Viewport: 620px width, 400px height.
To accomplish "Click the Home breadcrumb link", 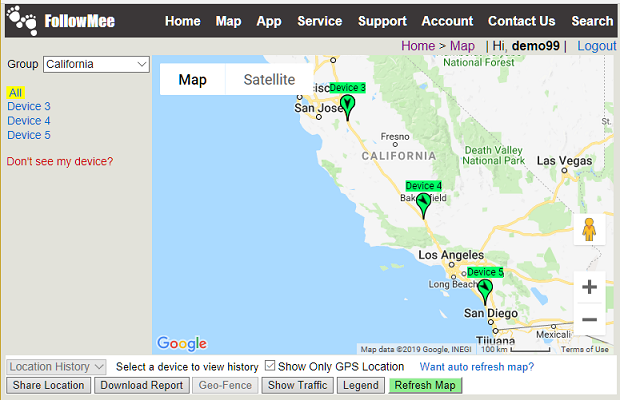I will [x=418, y=46].
